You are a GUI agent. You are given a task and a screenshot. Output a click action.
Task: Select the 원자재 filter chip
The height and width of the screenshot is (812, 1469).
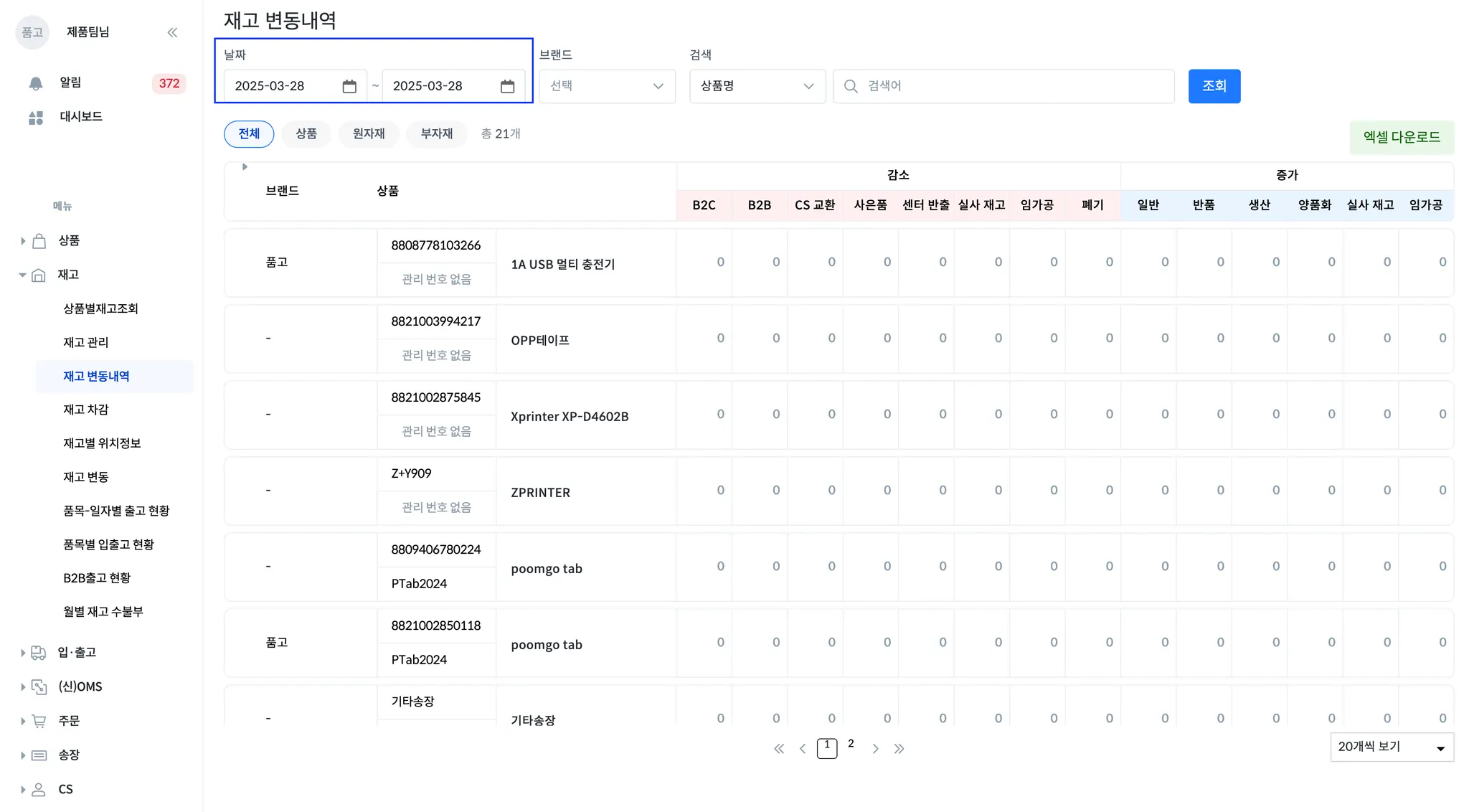coord(369,134)
